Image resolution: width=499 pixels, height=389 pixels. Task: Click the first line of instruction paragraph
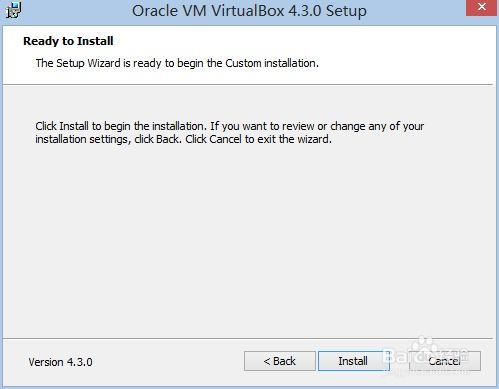[x=230, y=126]
